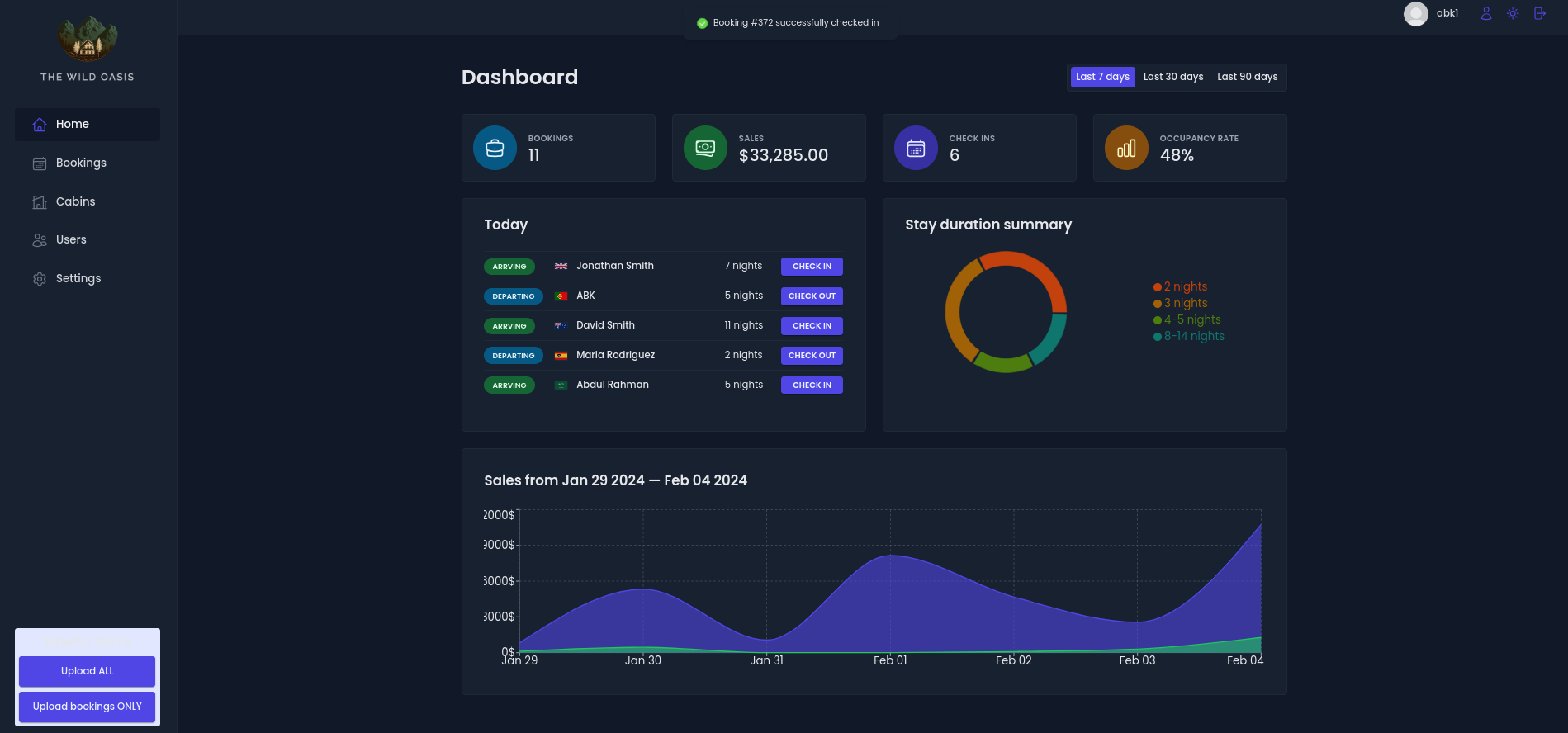Click the 'Stay duration summary' heading
This screenshot has width=1568, height=733.
coord(988,225)
